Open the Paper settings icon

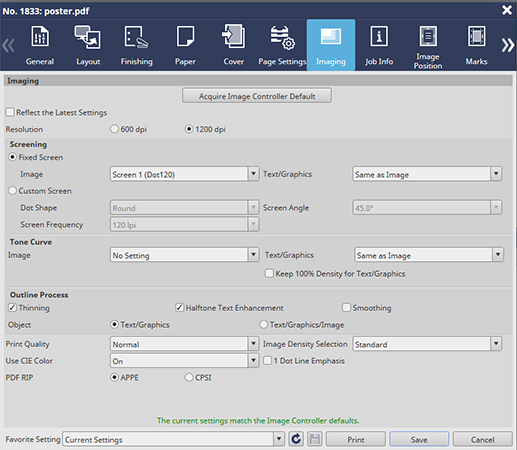[185, 37]
